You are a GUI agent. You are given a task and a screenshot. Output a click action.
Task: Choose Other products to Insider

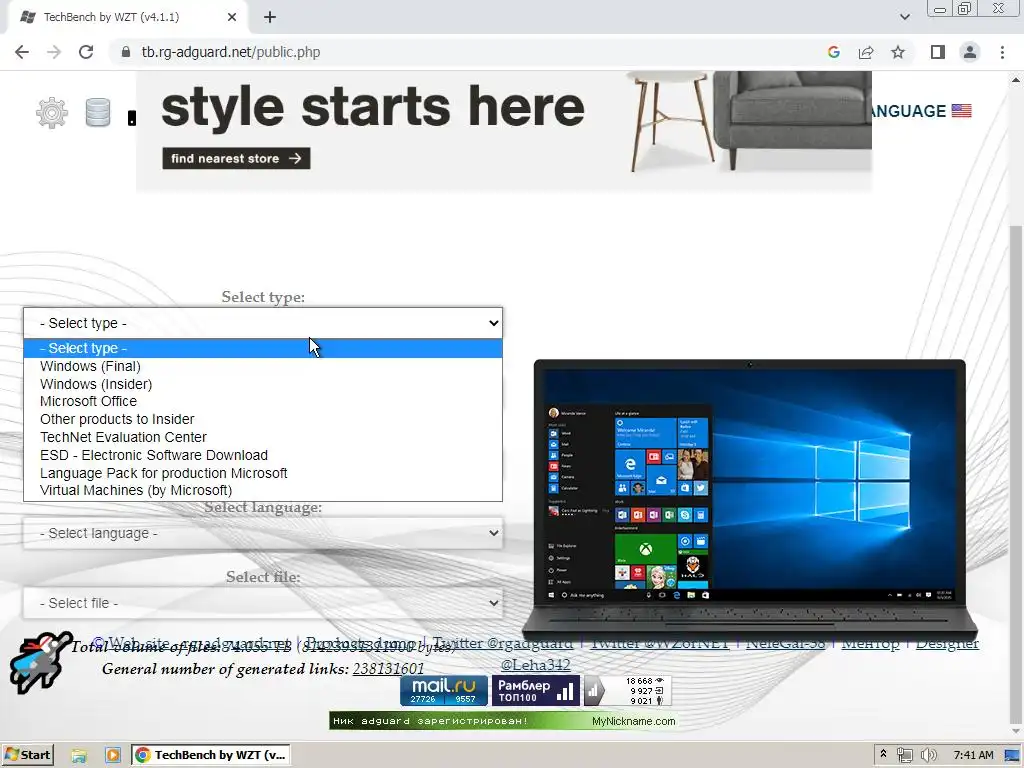263,419
